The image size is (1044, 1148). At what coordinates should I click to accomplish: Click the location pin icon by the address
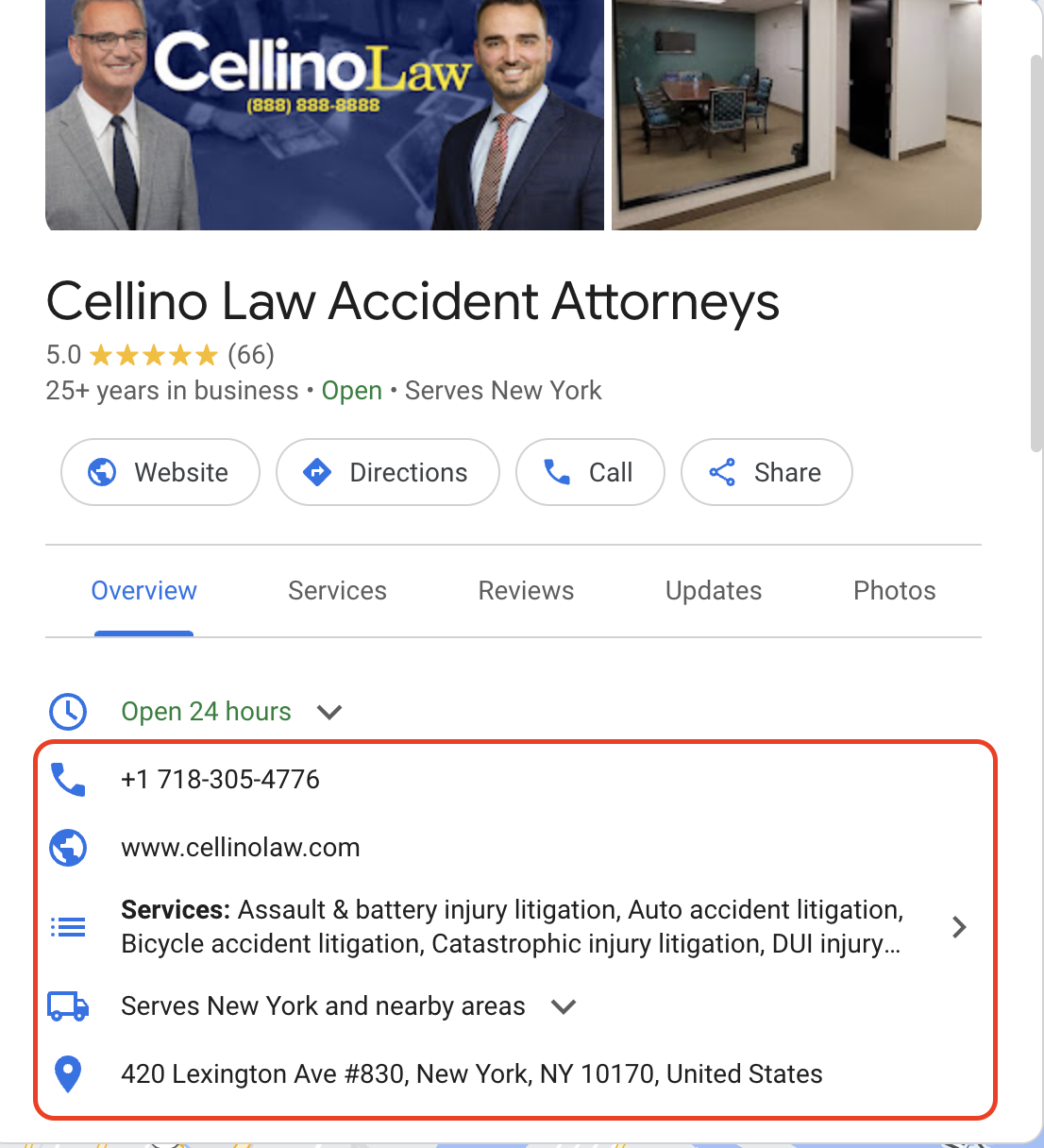coord(68,1074)
